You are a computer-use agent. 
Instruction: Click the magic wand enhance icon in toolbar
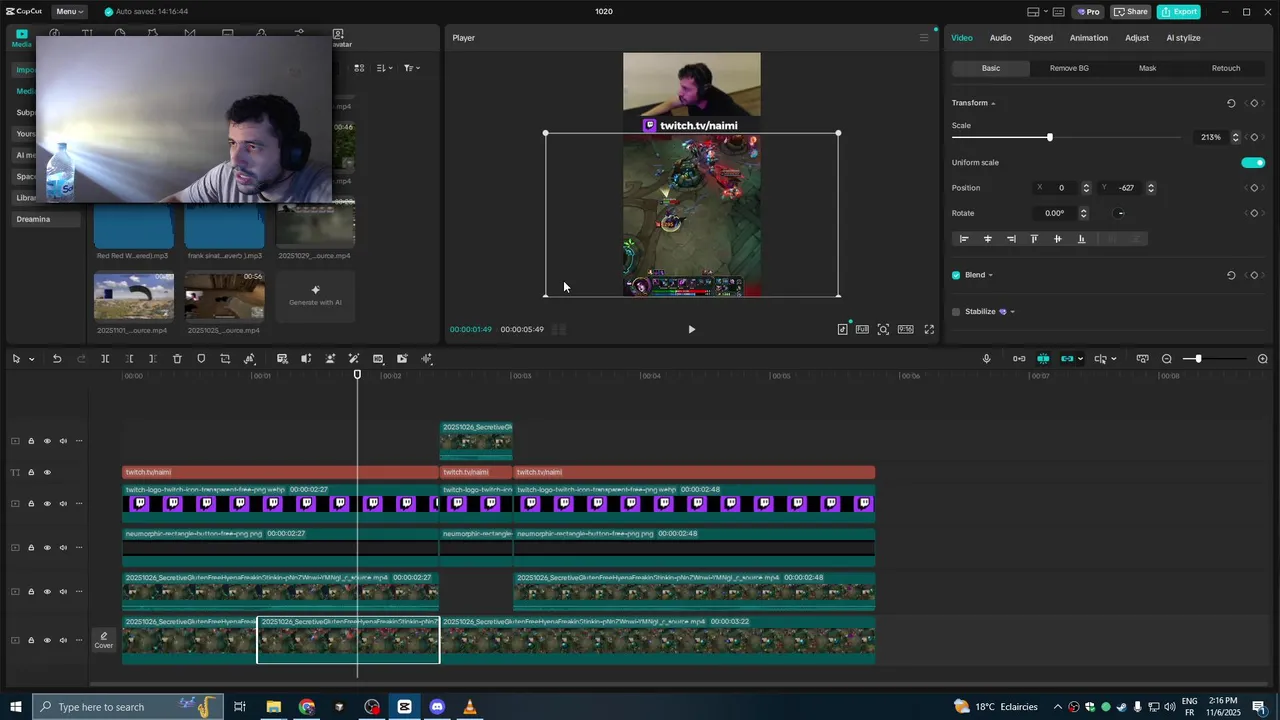click(x=354, y=359)
